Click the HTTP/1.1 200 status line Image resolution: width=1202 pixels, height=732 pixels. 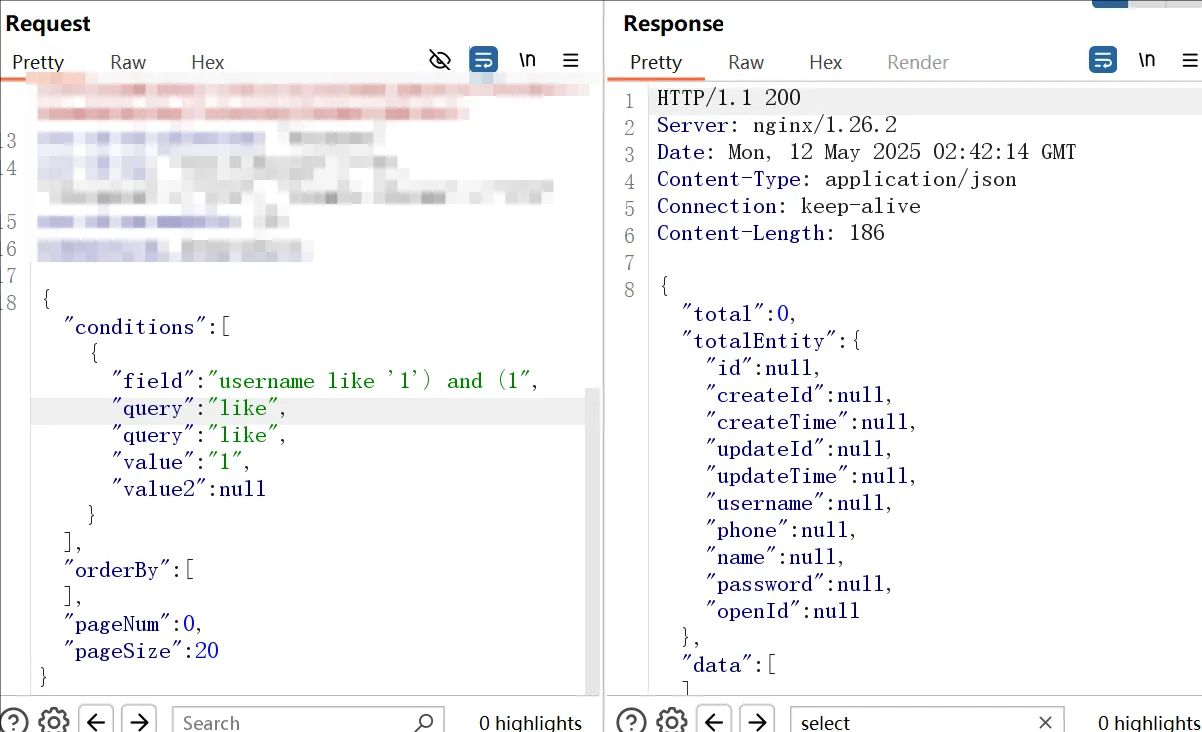coord(729,98)
